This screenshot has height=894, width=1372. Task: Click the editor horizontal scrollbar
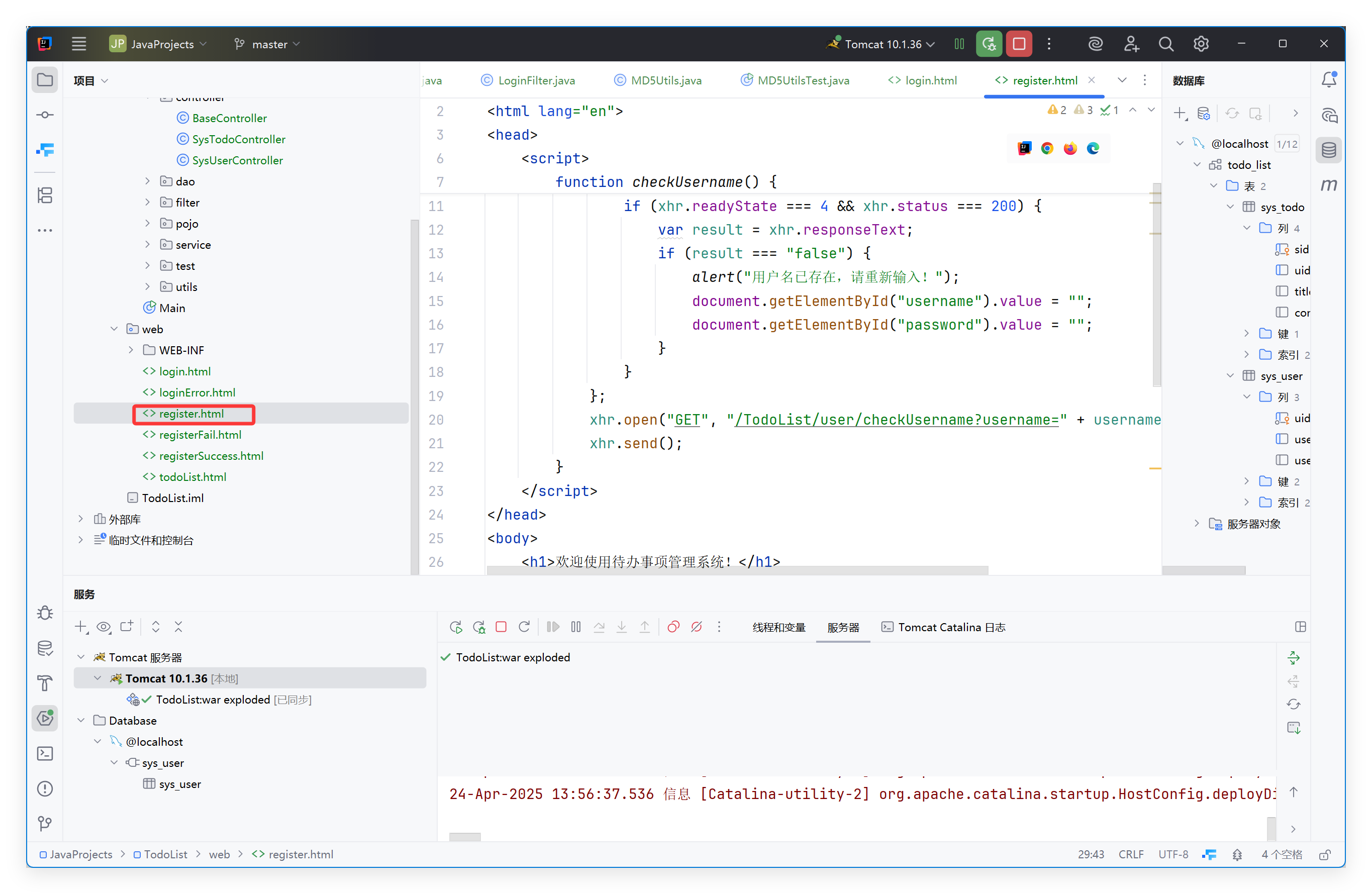[737, 570]
